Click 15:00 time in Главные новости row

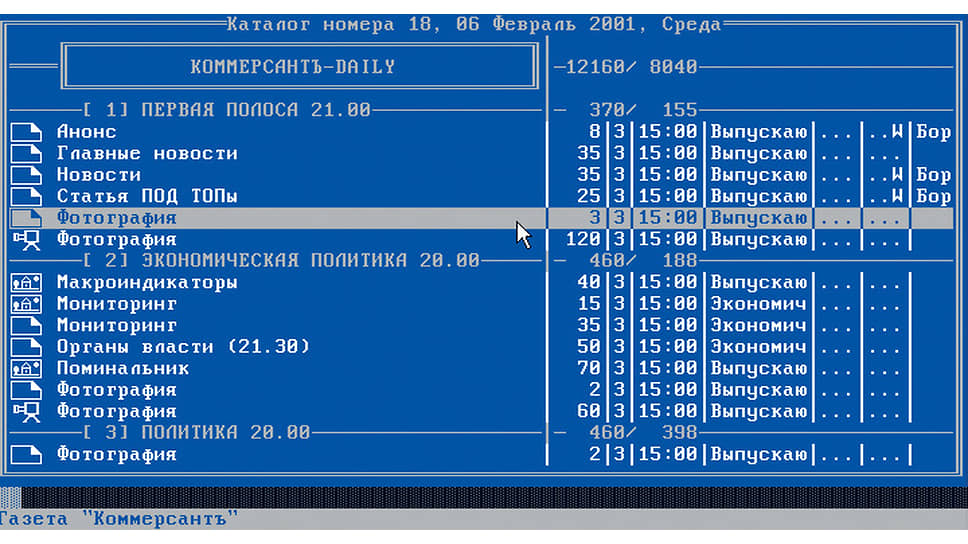[x=667, y=154]
